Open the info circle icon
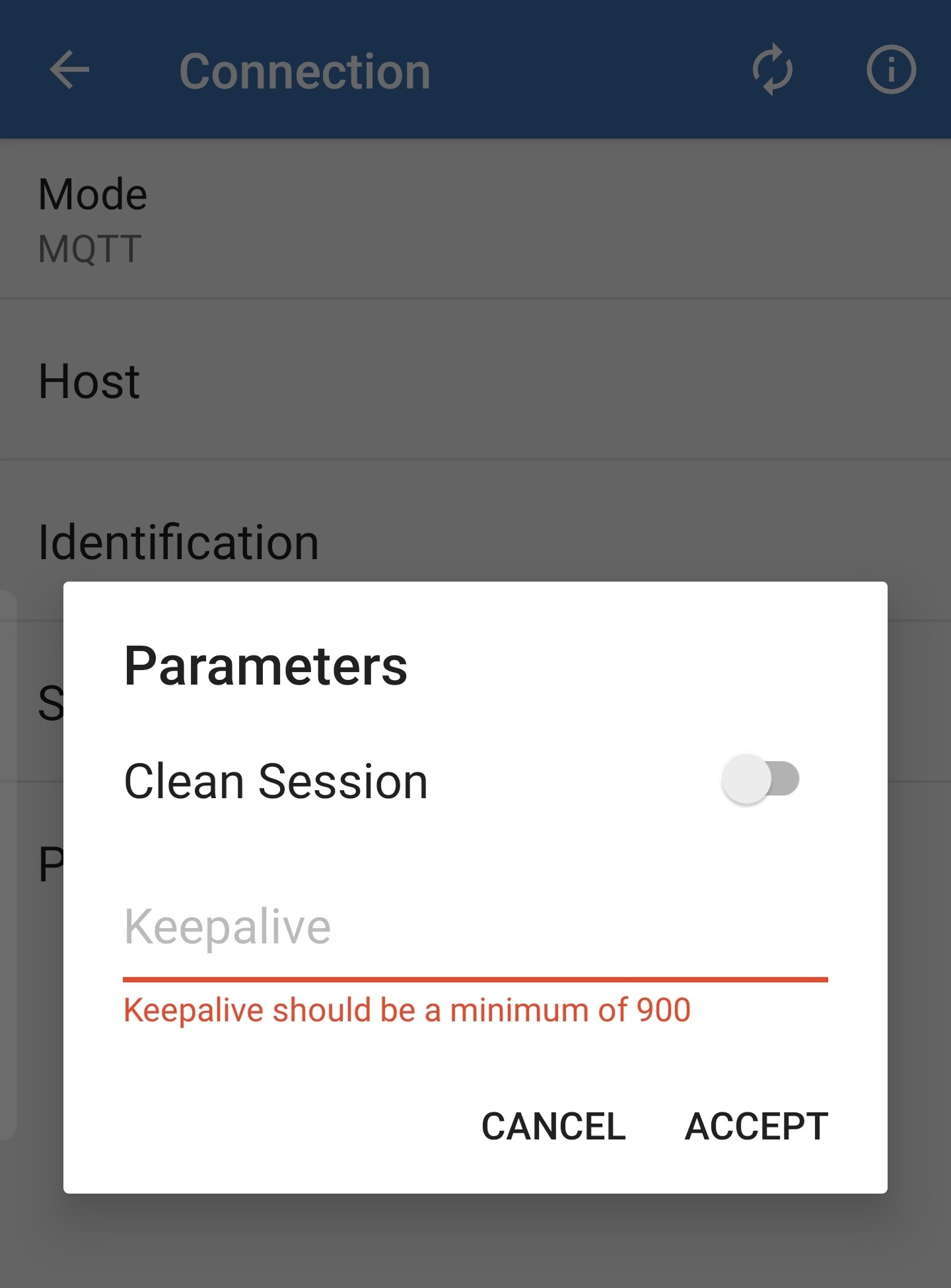 pos(891,70)
